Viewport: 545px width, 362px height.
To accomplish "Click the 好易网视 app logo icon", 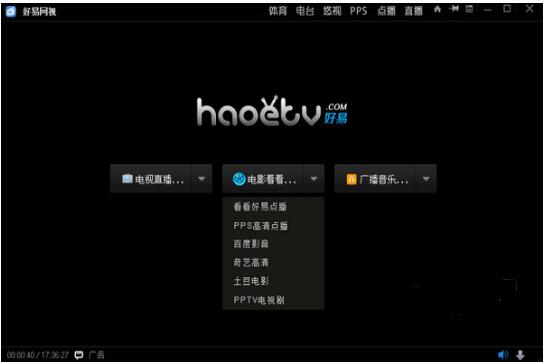I will (11, 11).
